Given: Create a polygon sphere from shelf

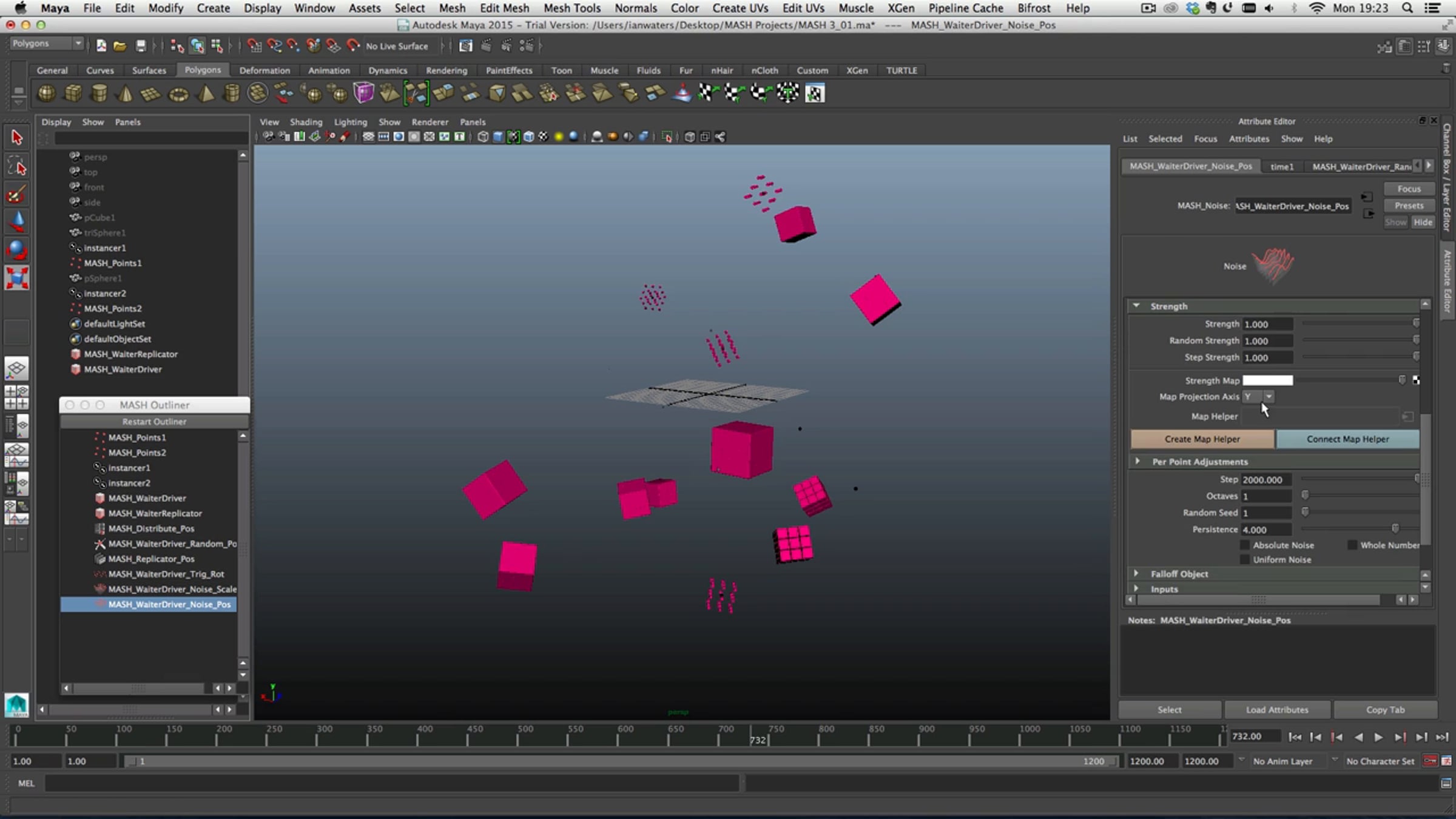Looking at the screenshot, I should tap(47, 93).
